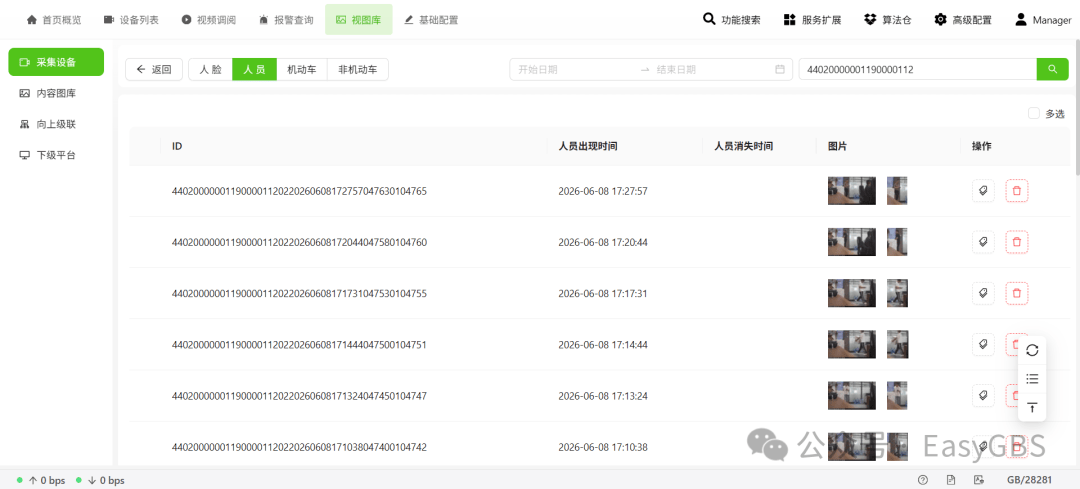The height and width of the screenshot is (489, 1080).
Task: Open the Manager user menu
Action: click(1043, 20)
